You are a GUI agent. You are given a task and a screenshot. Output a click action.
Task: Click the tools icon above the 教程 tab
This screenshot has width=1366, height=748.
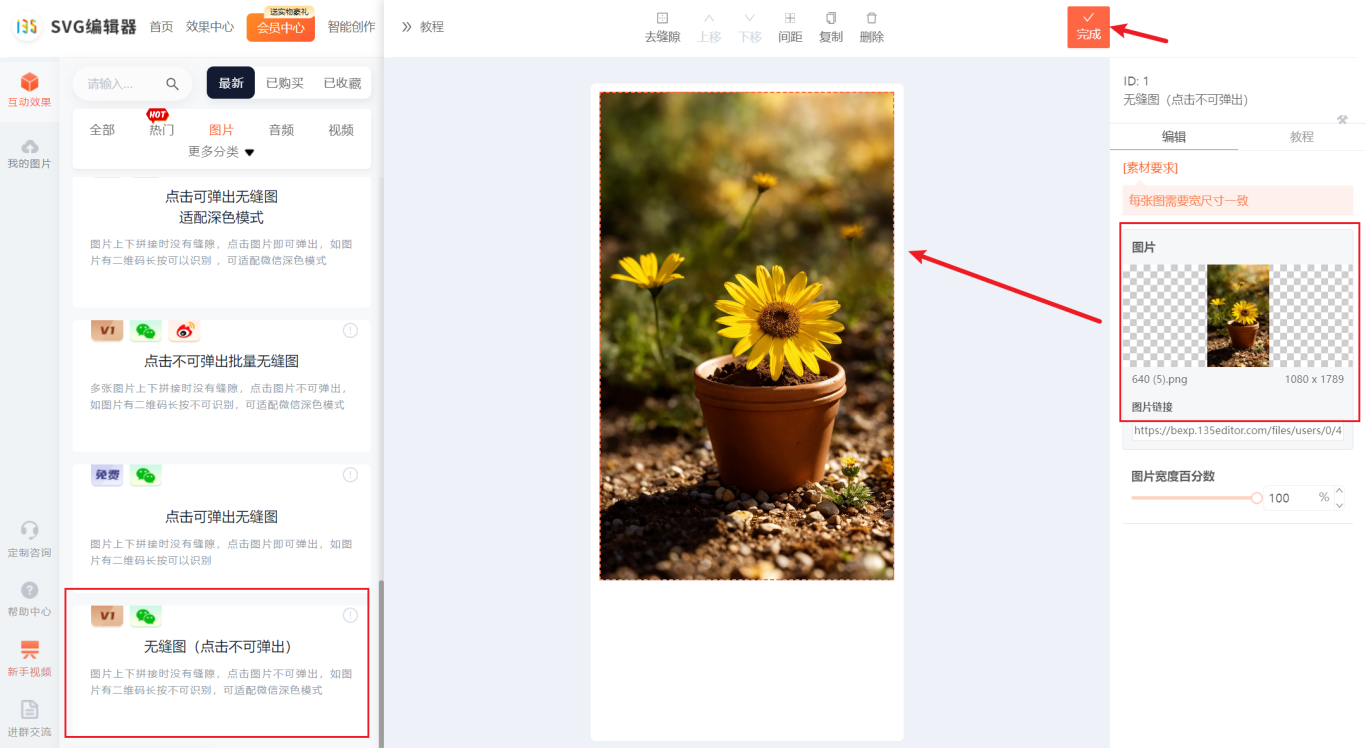point(1342,119)
